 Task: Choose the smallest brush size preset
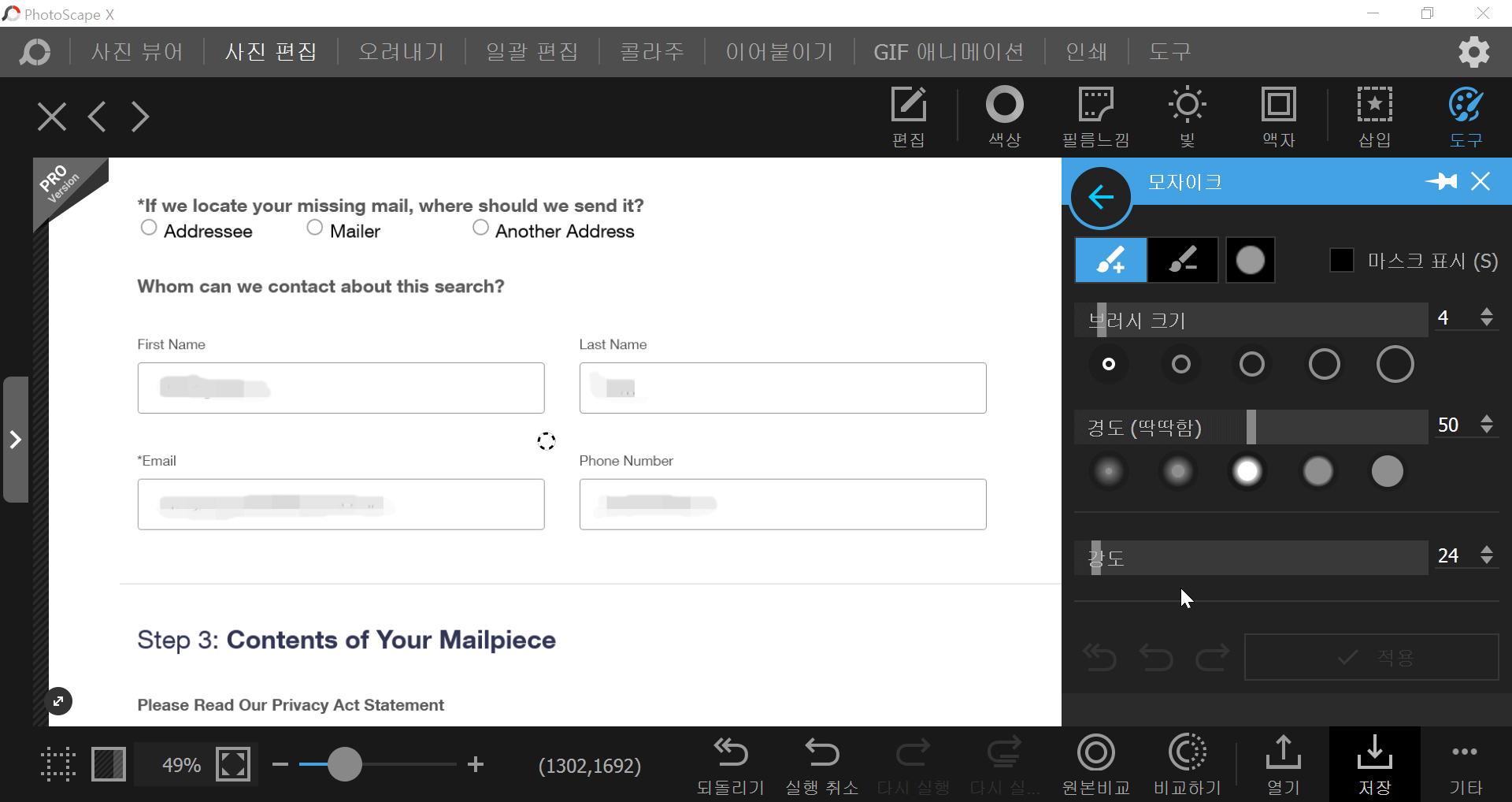click(1109, 364)
